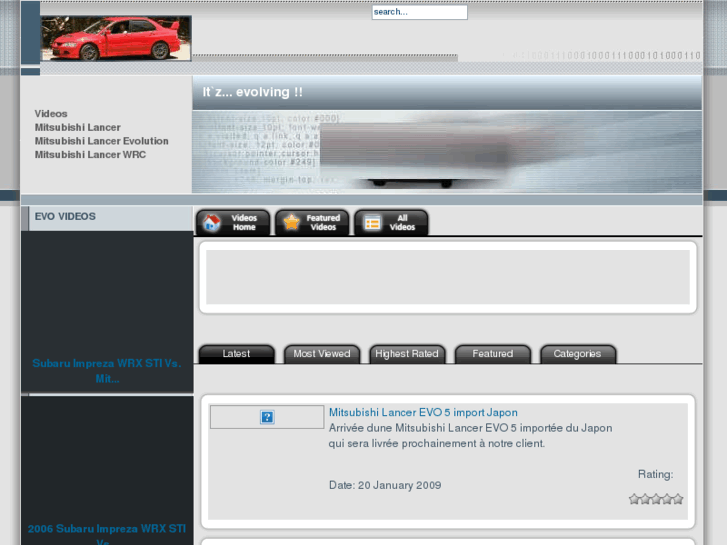The width and height of the screenshot is (727, 545).
Task: Open Mitsubishi Lancer menu item
Action: point(77,127)
